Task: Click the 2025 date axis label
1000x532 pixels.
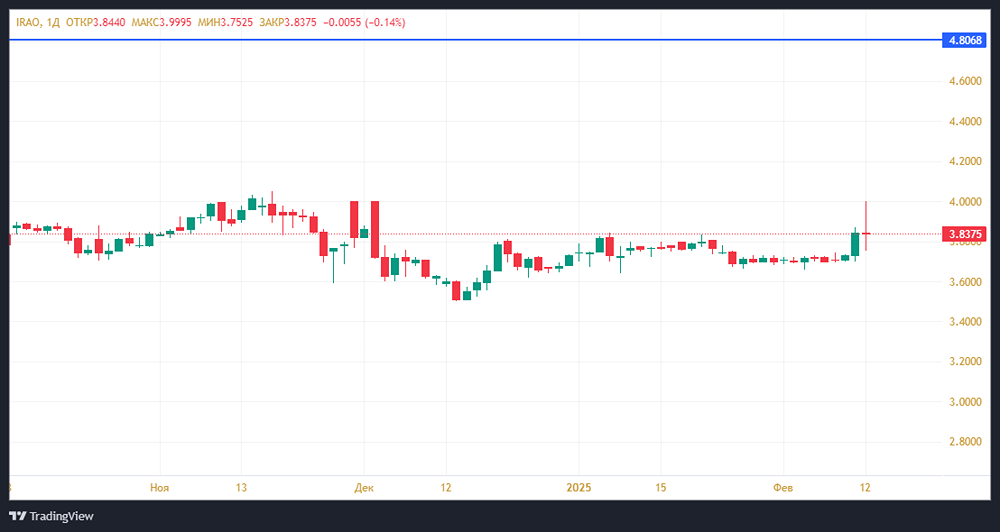Action: click(579, 488)
